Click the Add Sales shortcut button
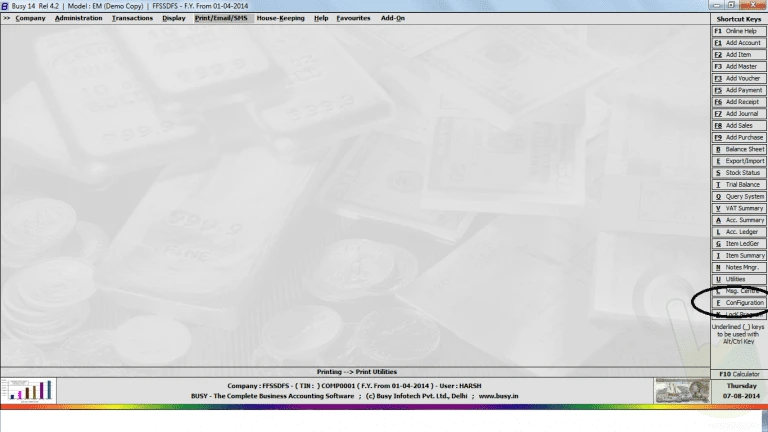 (739, 125)
